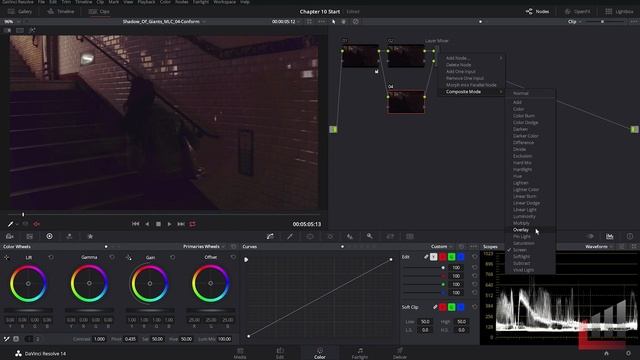Select the eyedropper qualifier picker tool
The width and height of the screenshot is (640, 360).
click(x=11, y=224)
